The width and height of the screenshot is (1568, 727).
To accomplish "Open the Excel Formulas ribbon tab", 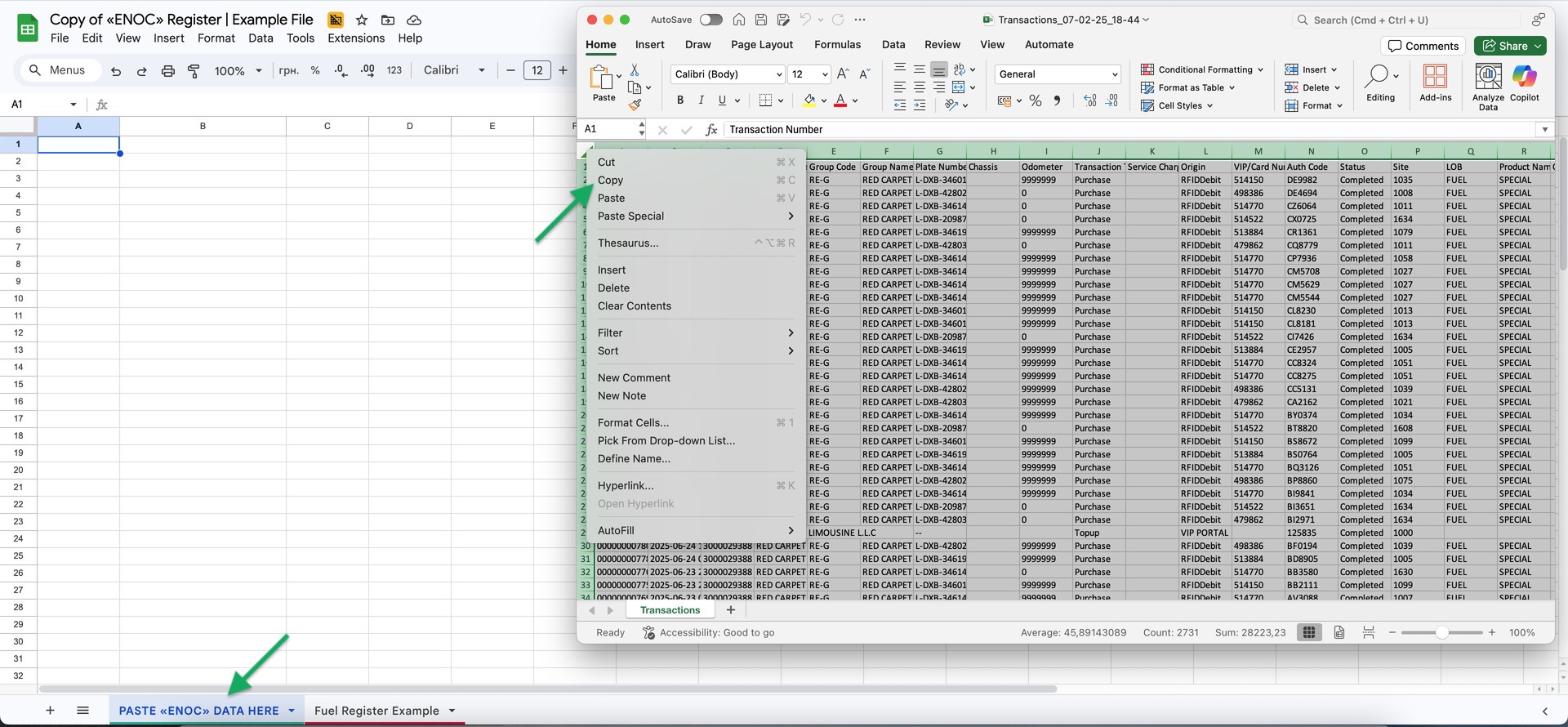I will 837,45.
